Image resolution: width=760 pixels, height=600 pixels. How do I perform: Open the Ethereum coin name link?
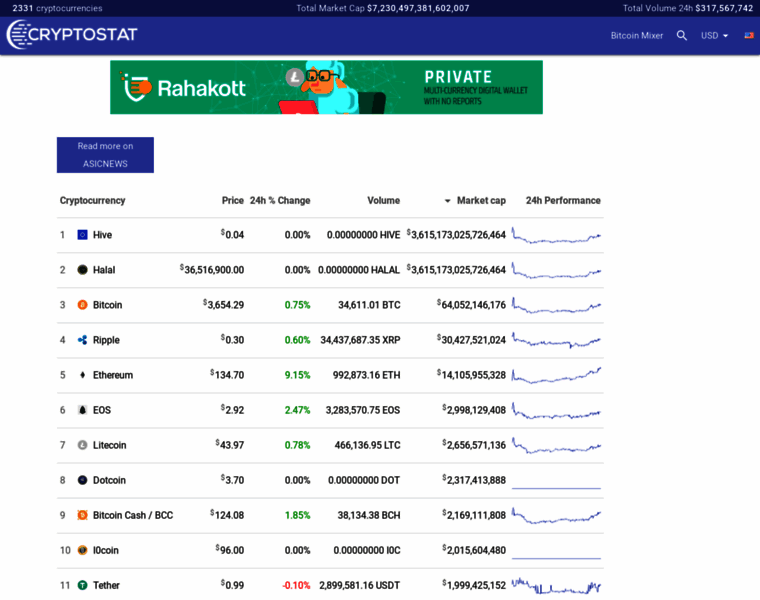[112, 375]
